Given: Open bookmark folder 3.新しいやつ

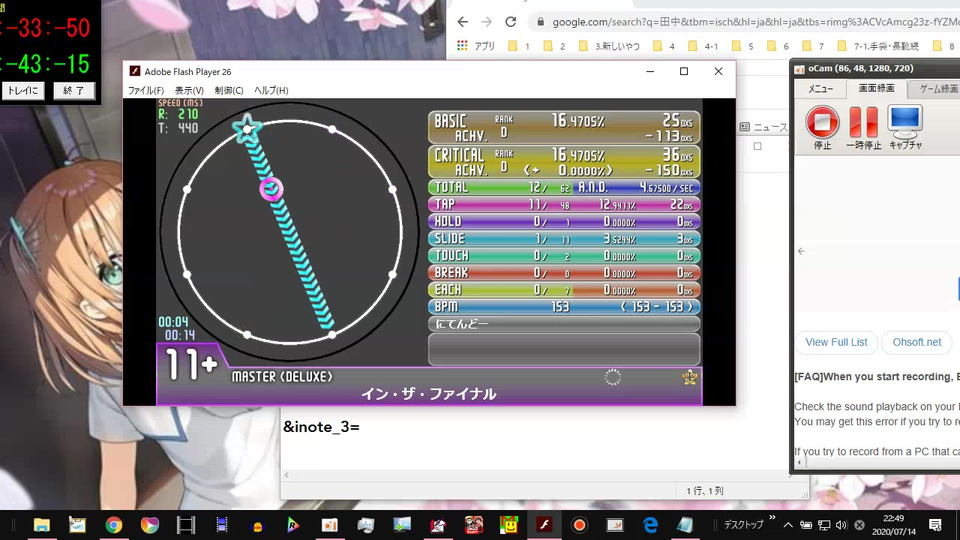Looking at the screenshot, I should (609, 46).
